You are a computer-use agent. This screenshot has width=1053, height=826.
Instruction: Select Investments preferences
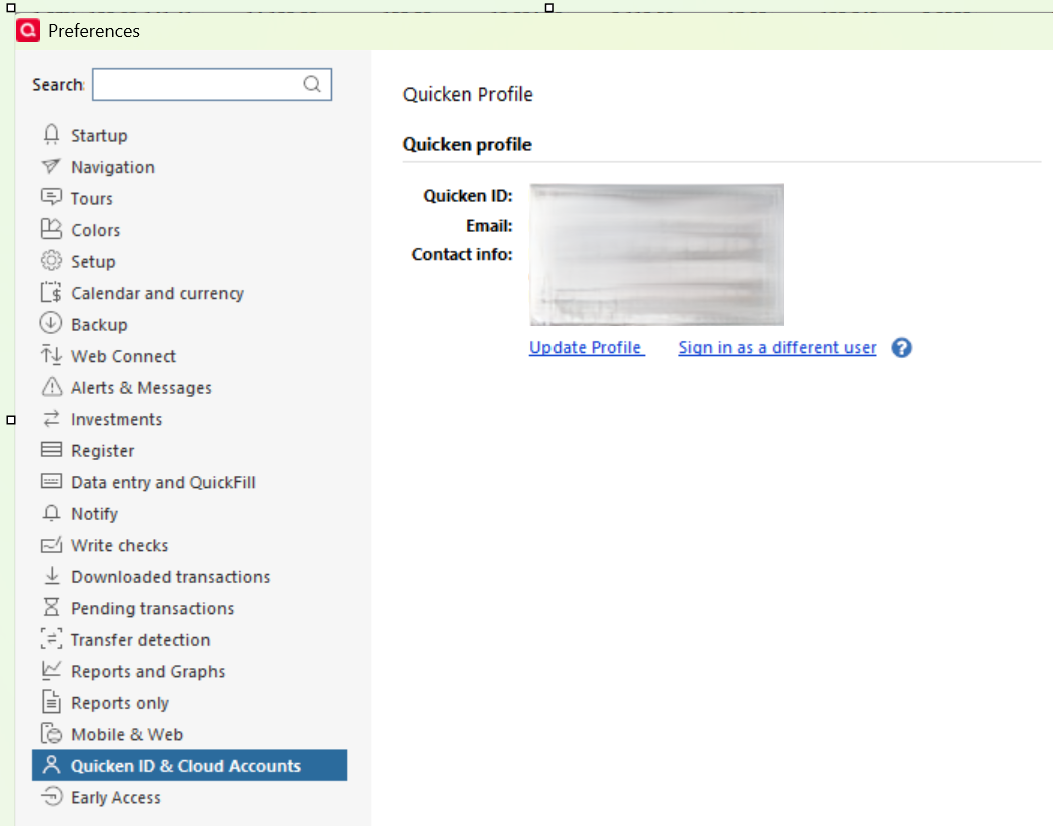click(117, 420)
